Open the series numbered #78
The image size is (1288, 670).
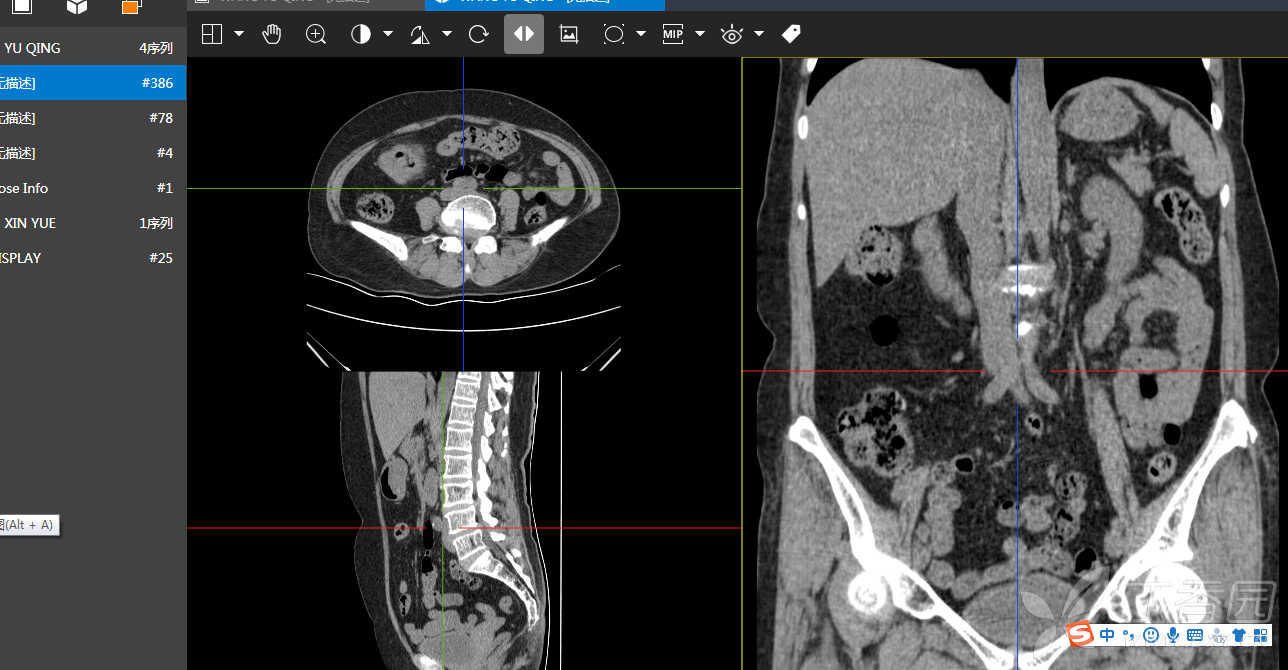(x=92, y=118)
